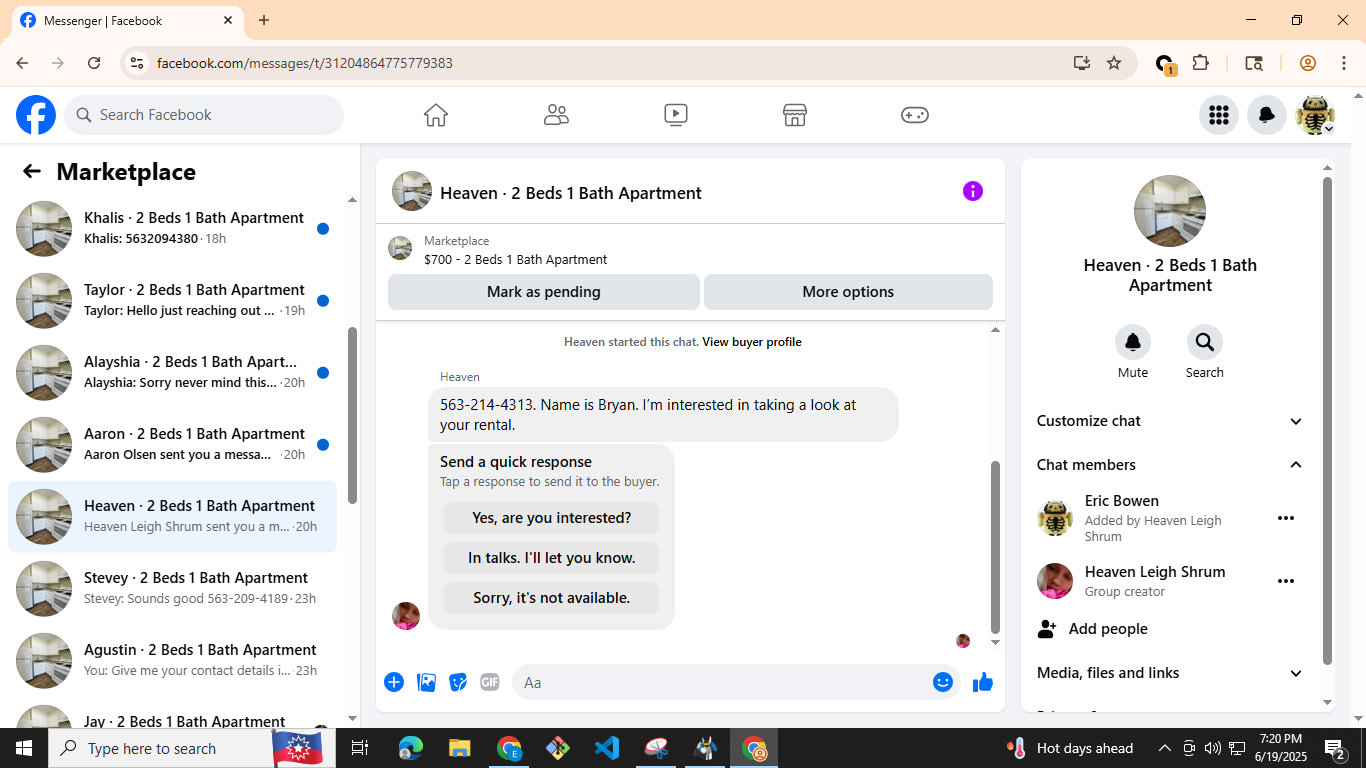Click the Windows taskbar search box
The image size is (1366, 768).
point(190,748)
